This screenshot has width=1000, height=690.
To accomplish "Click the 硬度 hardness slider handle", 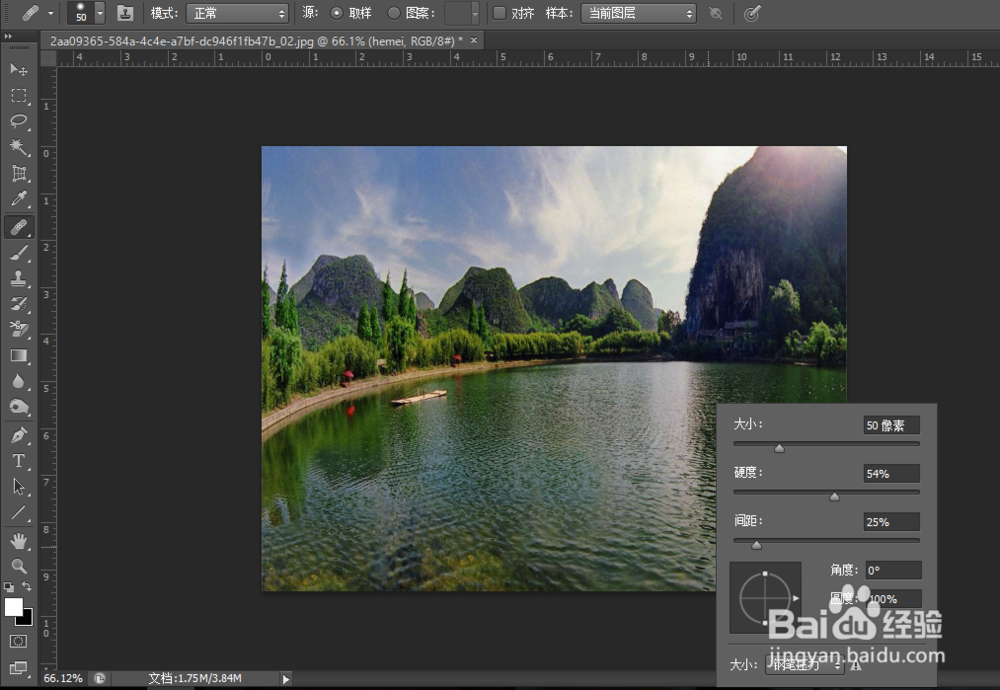I will point(834,497).
